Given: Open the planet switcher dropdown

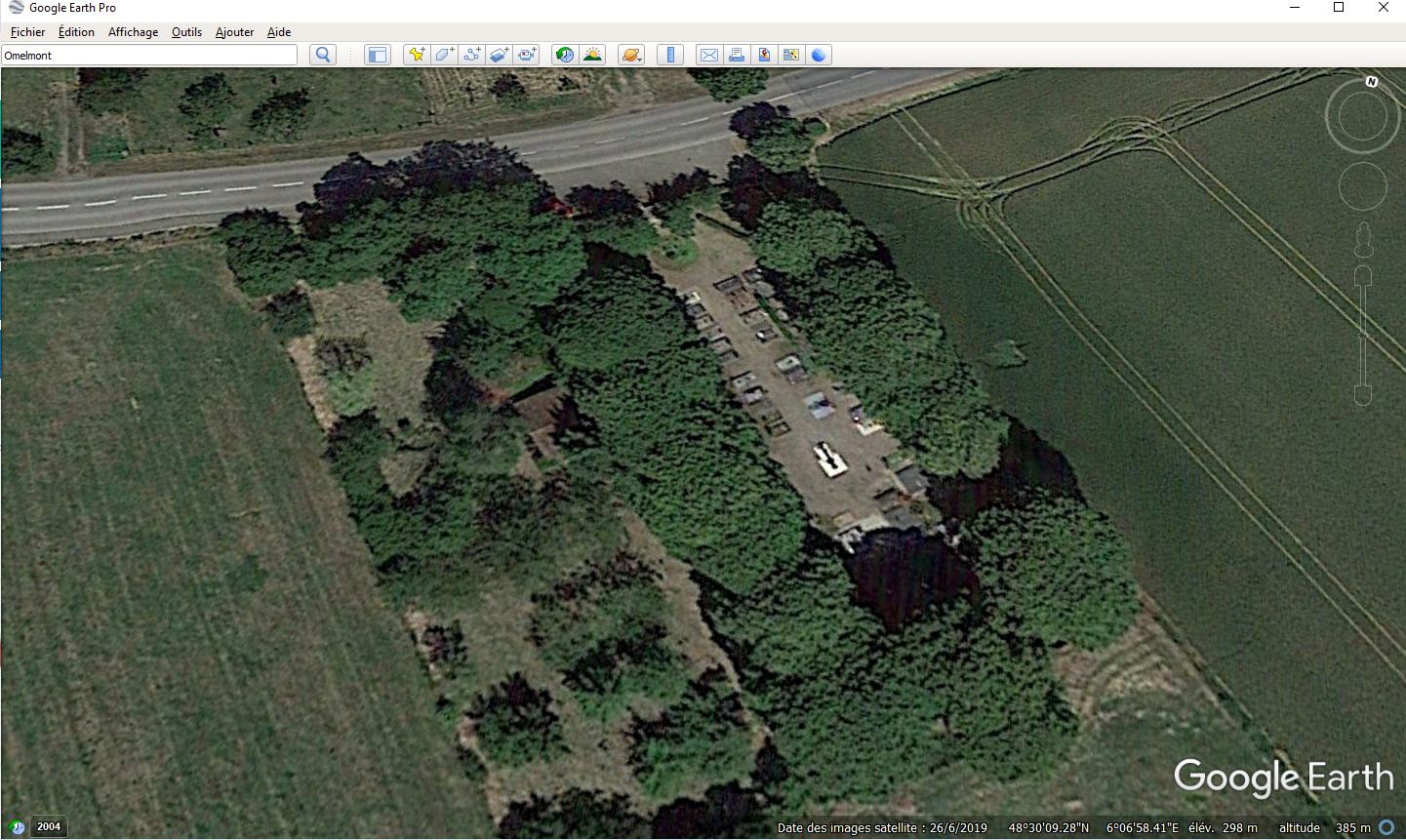Looking at the screenshot, I should click(631, 55).
